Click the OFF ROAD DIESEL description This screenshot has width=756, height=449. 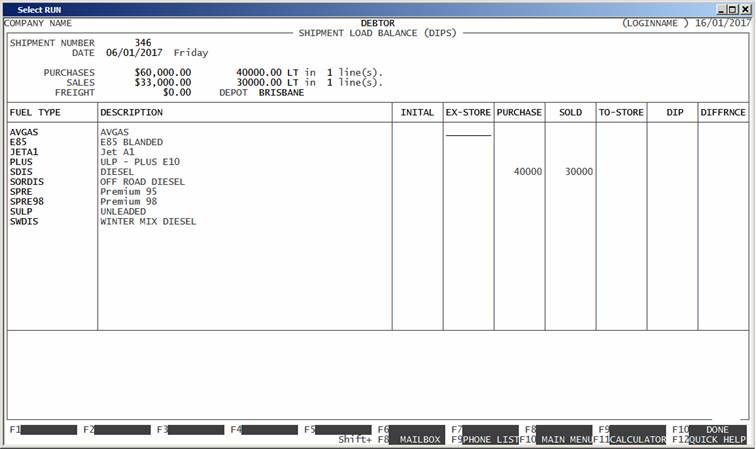pos(142,182)
